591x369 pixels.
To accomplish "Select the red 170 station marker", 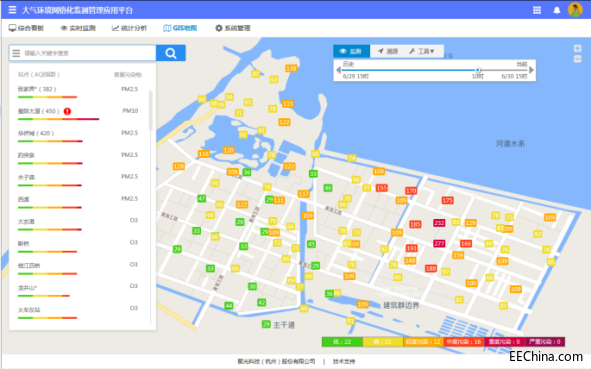I will tap(411, 191).
